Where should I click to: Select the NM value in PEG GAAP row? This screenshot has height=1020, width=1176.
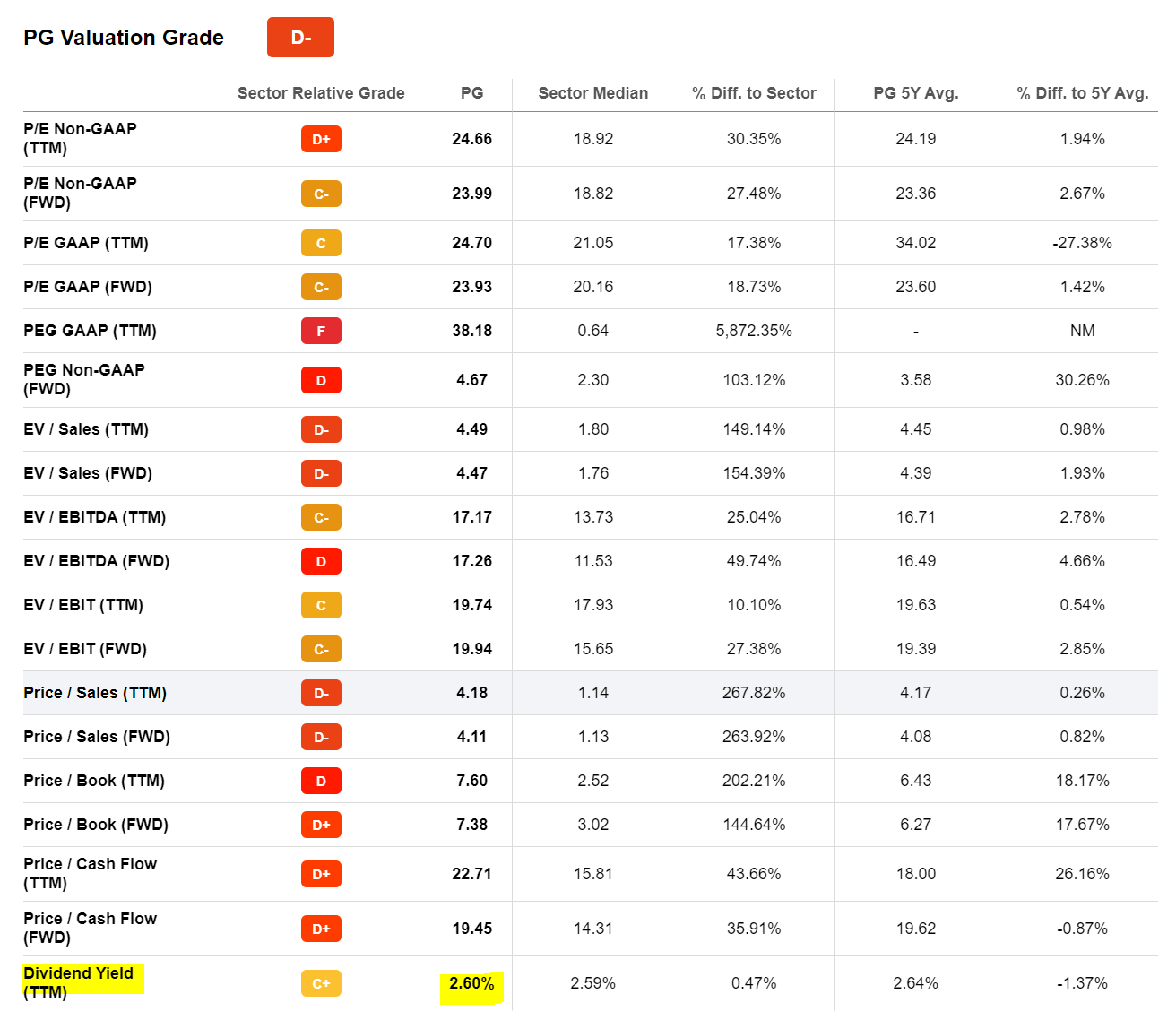pyautogui.click(x=1082, y=331)
